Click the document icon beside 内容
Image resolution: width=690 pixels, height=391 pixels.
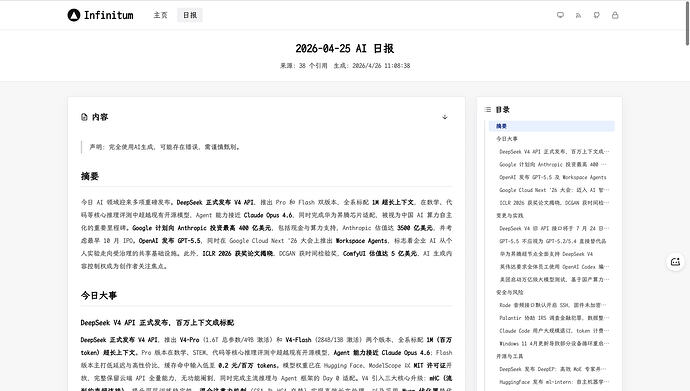84,117
